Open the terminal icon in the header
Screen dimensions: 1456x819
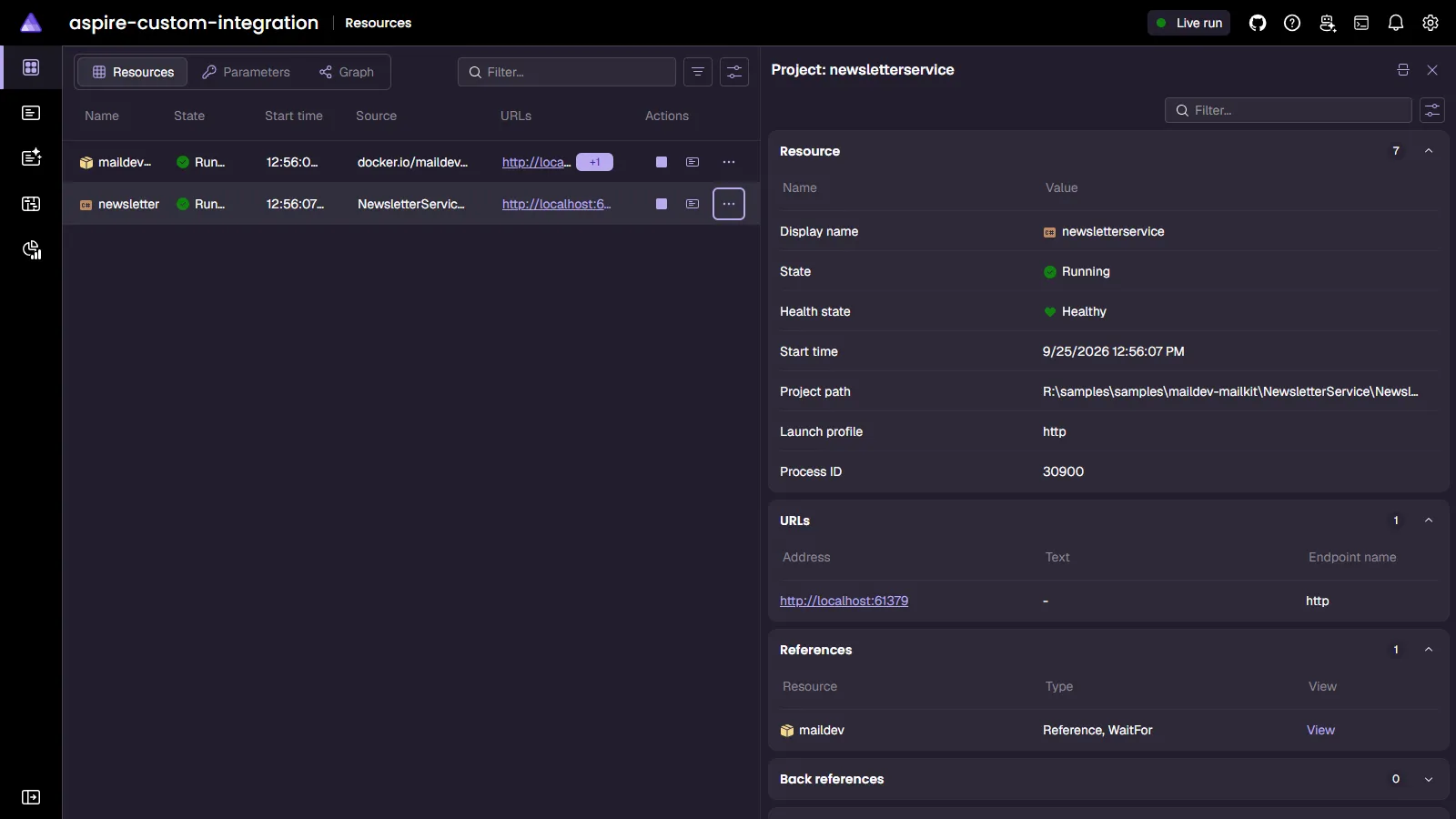point(1361,23)
